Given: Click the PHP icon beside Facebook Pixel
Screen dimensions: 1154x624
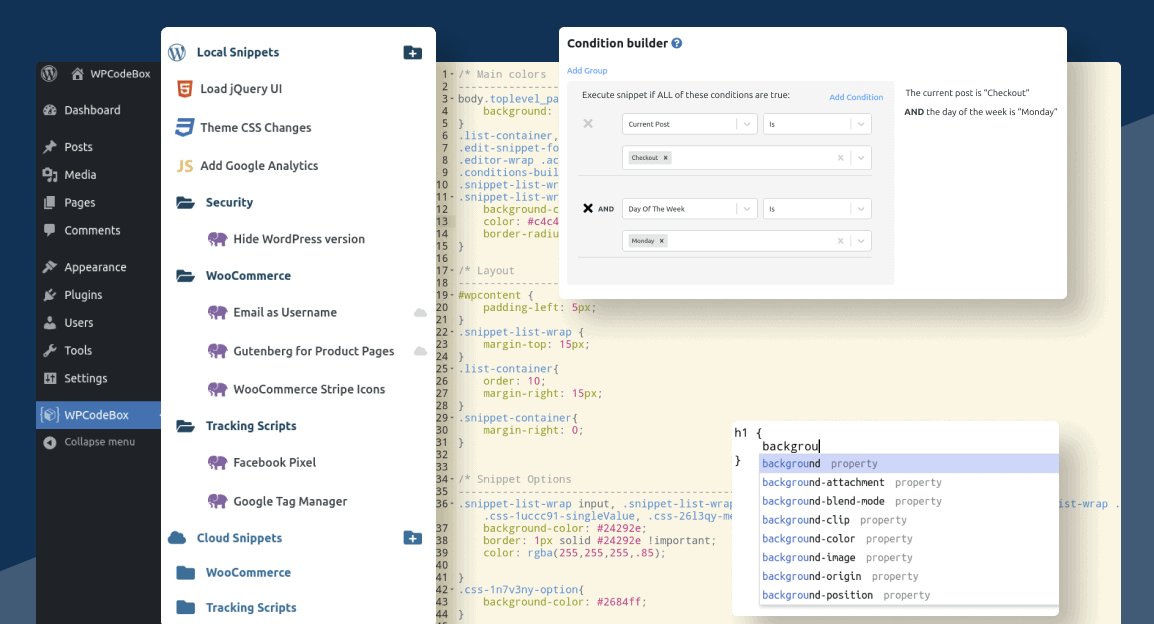Looking at the screenshot, I should 217,463.
